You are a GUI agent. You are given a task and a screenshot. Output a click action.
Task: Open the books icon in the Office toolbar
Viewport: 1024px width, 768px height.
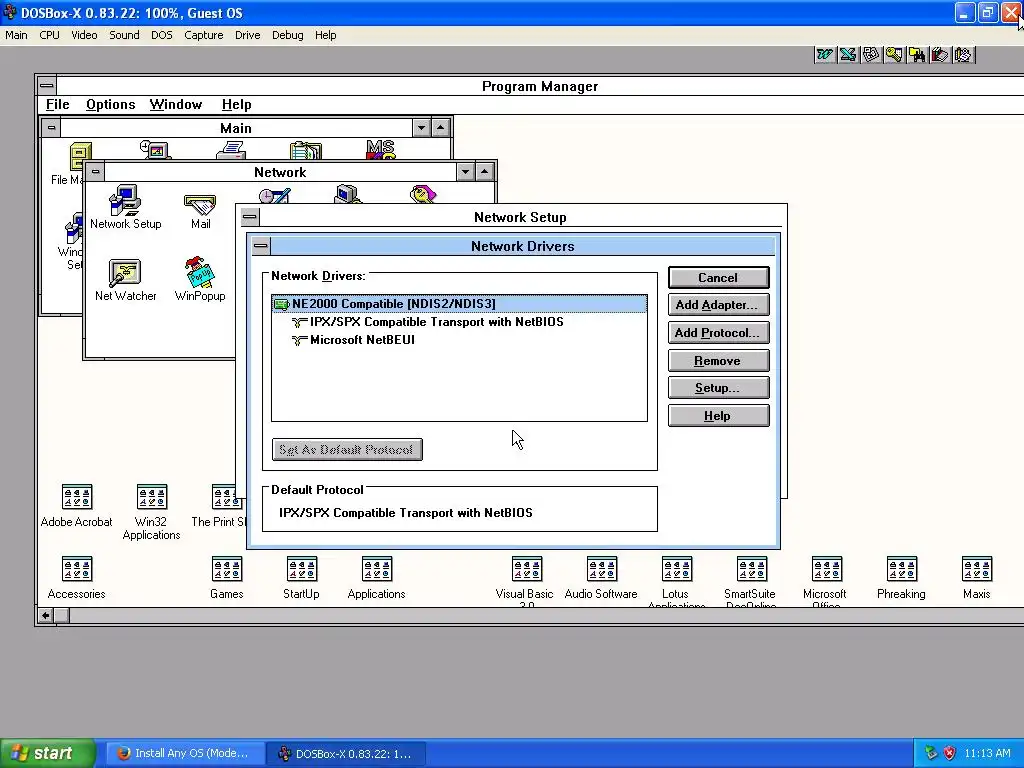pos(940,55)
